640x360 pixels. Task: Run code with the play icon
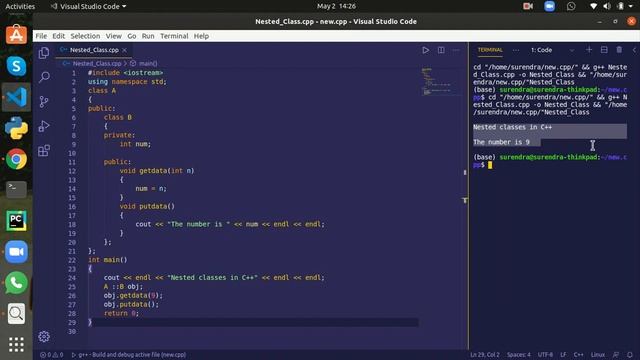pos(425,50)
